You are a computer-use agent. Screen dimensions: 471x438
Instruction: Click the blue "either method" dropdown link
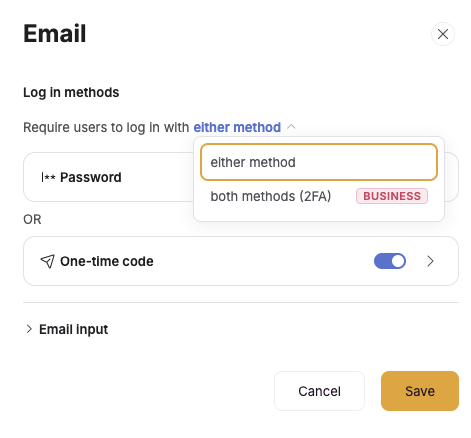237,127
